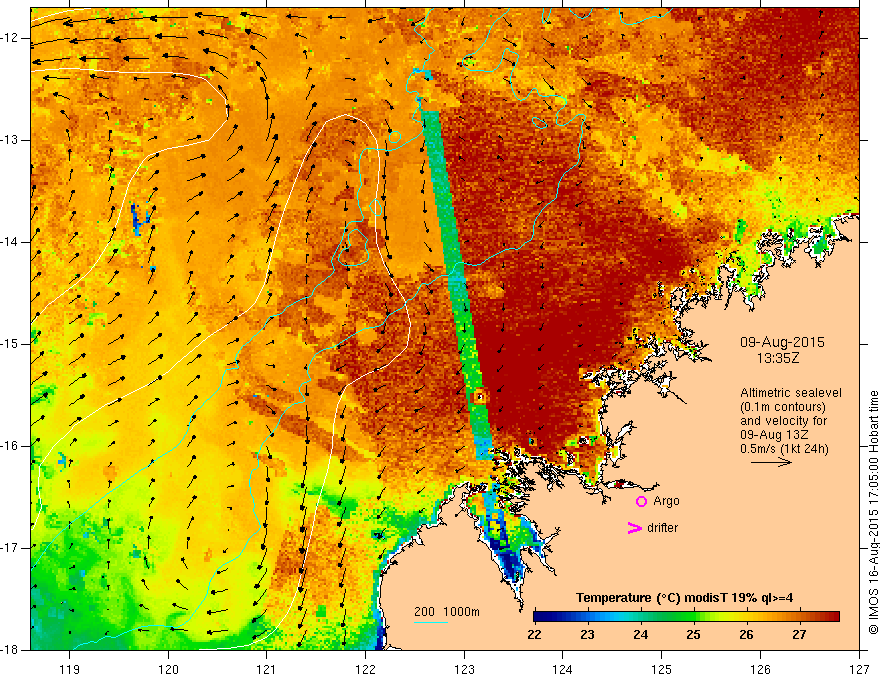Click longitude axis label '125'
The height and width of the screenshot is (680, 880).
[662, 669]
